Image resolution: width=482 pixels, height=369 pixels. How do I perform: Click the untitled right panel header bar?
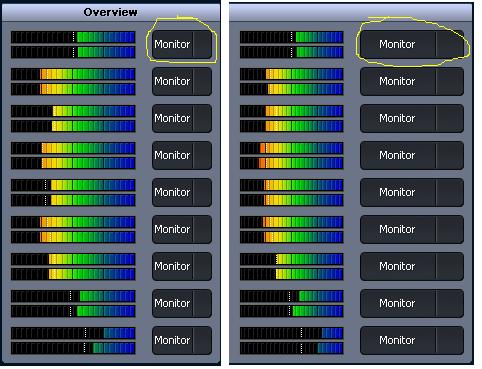click(351, 13)
